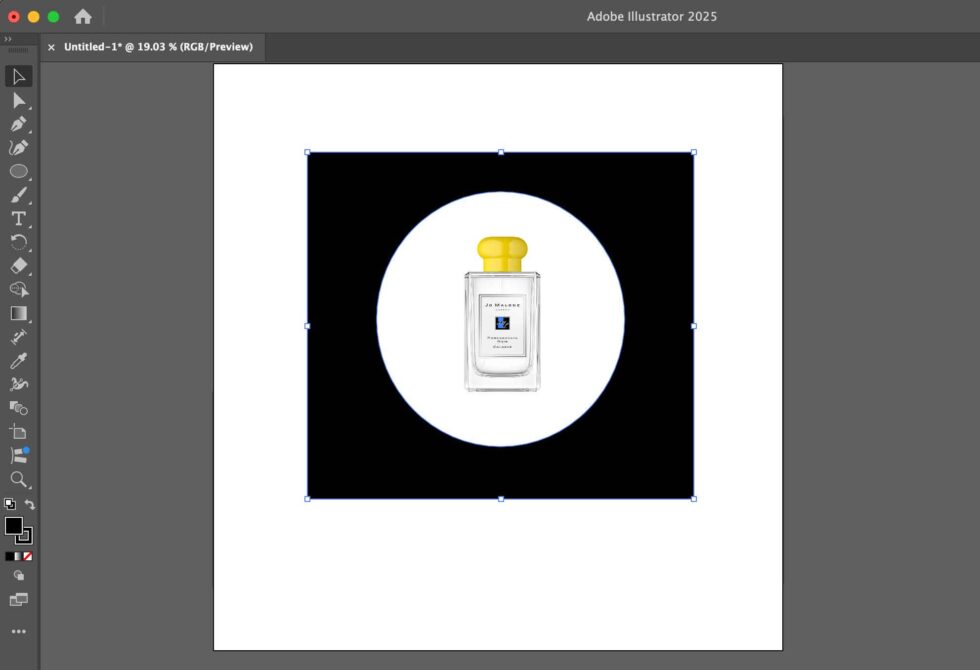The height and width of the screenshot is (670, 980).
Task: Swap the fill and stroke colors
Action: point(30,504)
